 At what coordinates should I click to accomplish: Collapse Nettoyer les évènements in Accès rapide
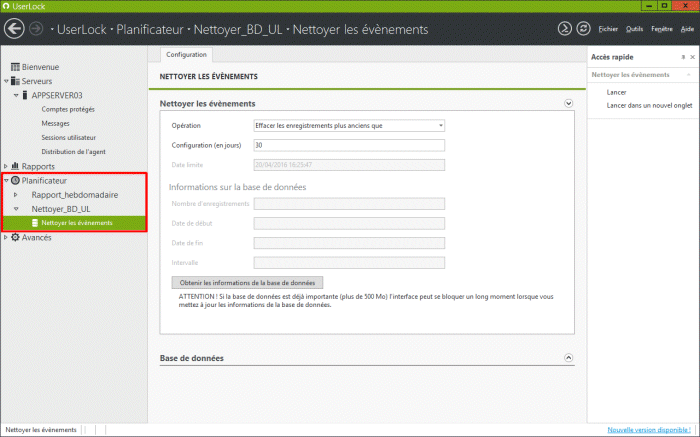pos(689,75)
